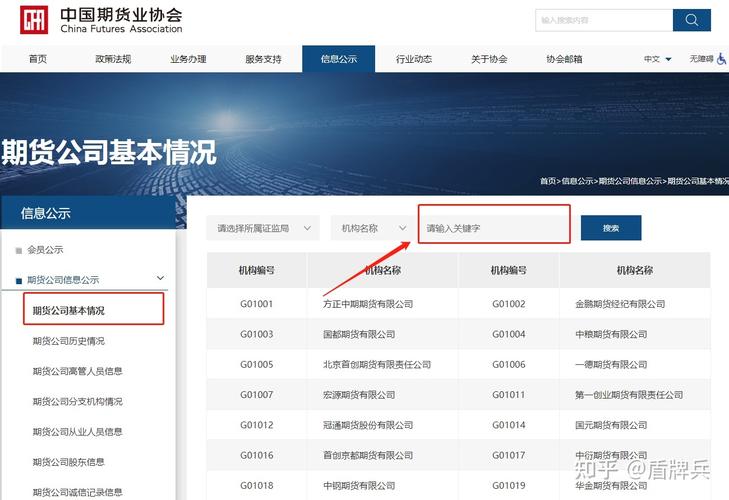Viewport: 729px width, 500px height.
Task: Select 期货公司历史情况 in the sidebar
Action: (x=68, y=341)
